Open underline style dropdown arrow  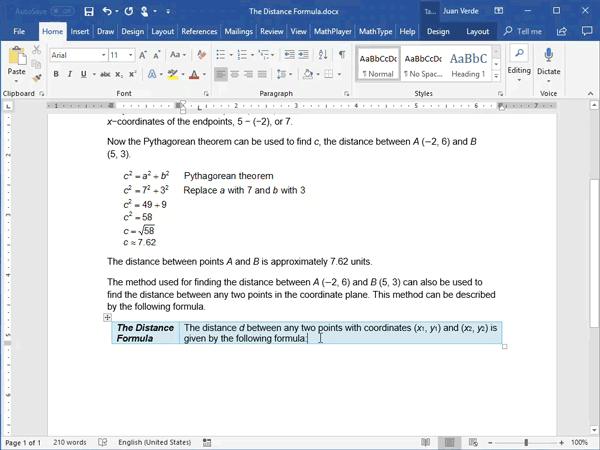click(94, 74)
